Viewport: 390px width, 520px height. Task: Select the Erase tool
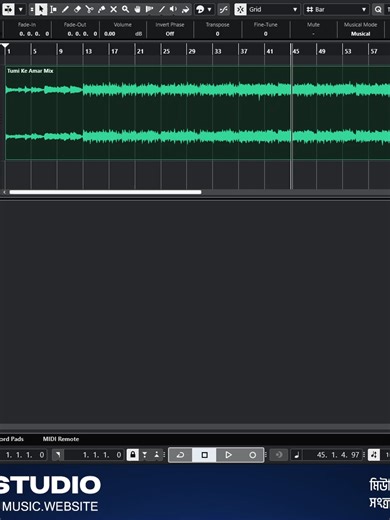(77, 9)
